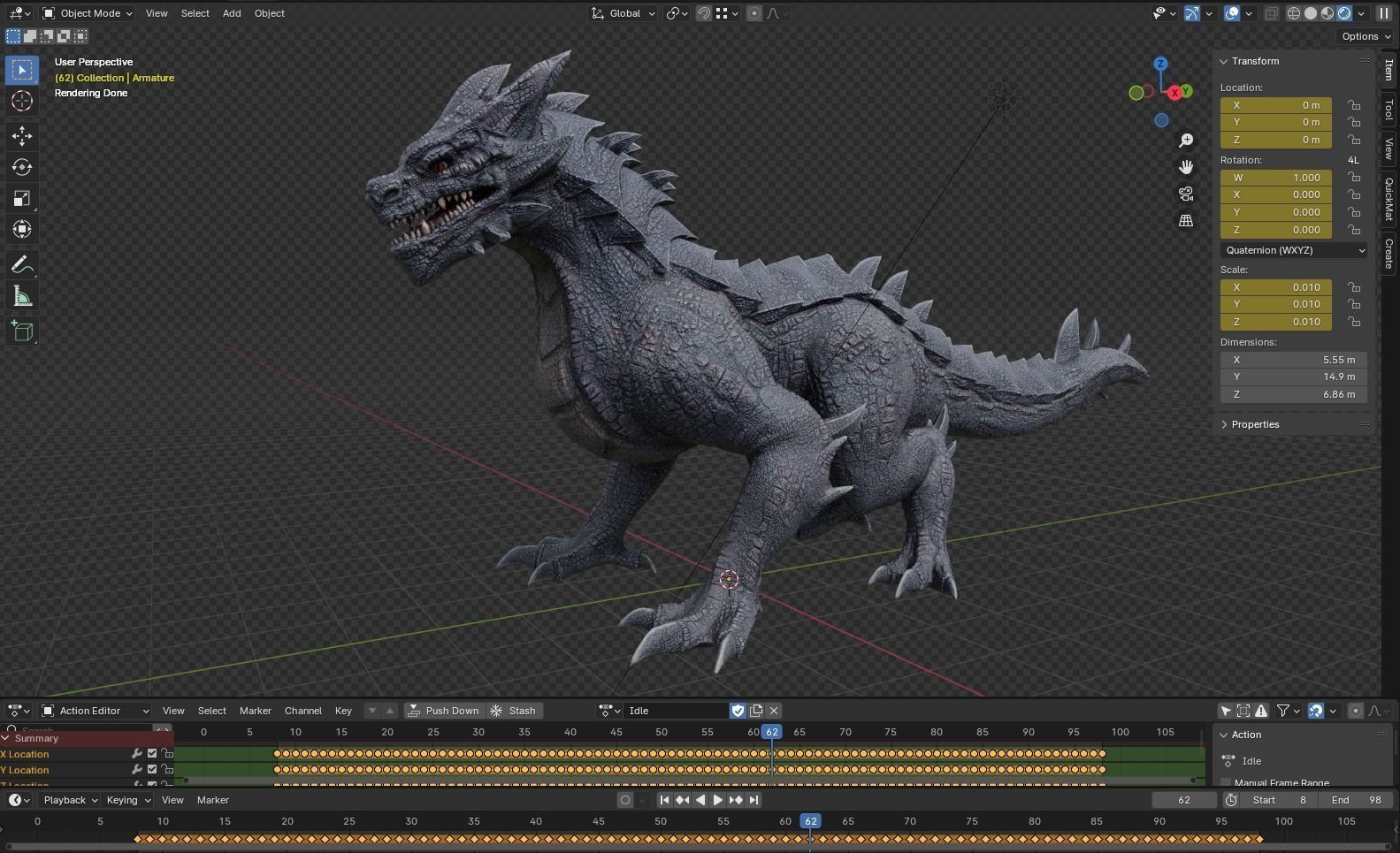This screenshot has height=853, width=1400.
Task: Select the Annotate pencil tool
Action: click(22, 265)
